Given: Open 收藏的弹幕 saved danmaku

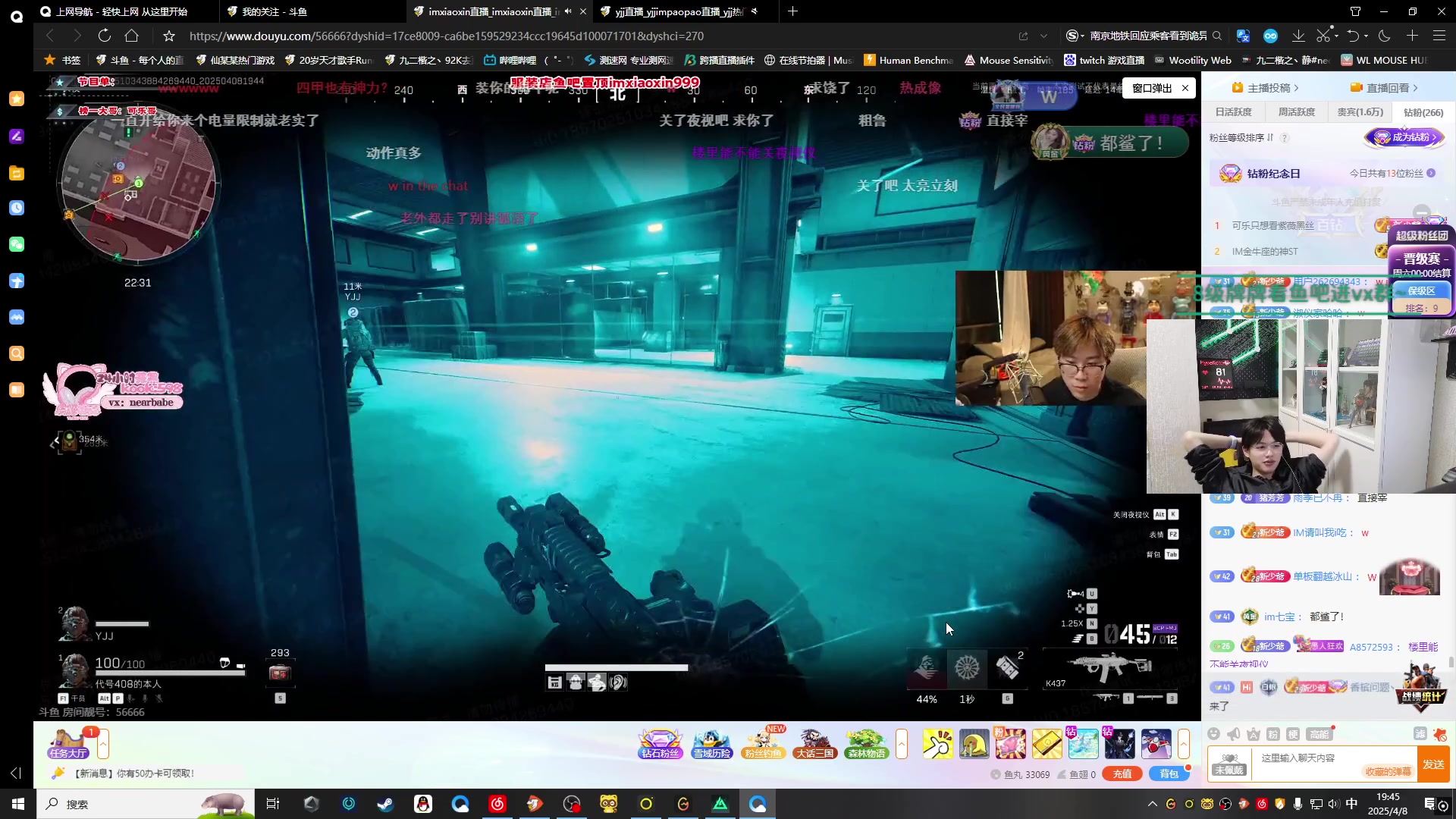Looking at the screenshot, I should tap(1388, 772).
